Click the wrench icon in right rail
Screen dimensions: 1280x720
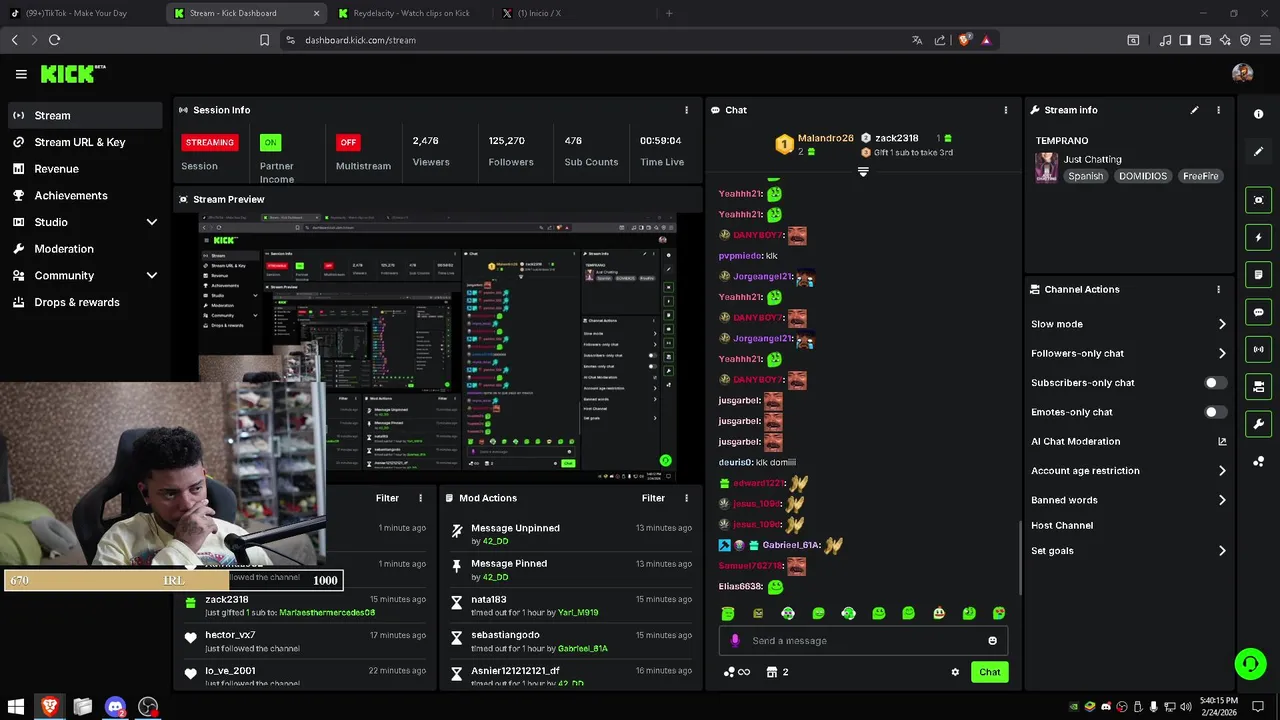(x=1259, y=424)
